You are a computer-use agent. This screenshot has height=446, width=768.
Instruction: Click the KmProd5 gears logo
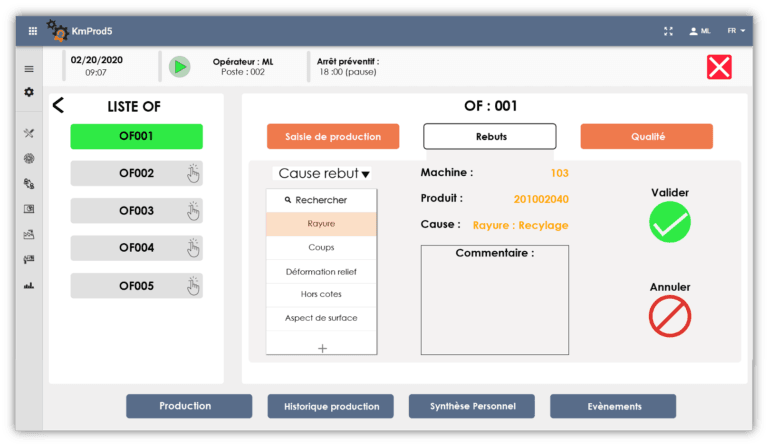pyautogui.click(x=57, y=30)
